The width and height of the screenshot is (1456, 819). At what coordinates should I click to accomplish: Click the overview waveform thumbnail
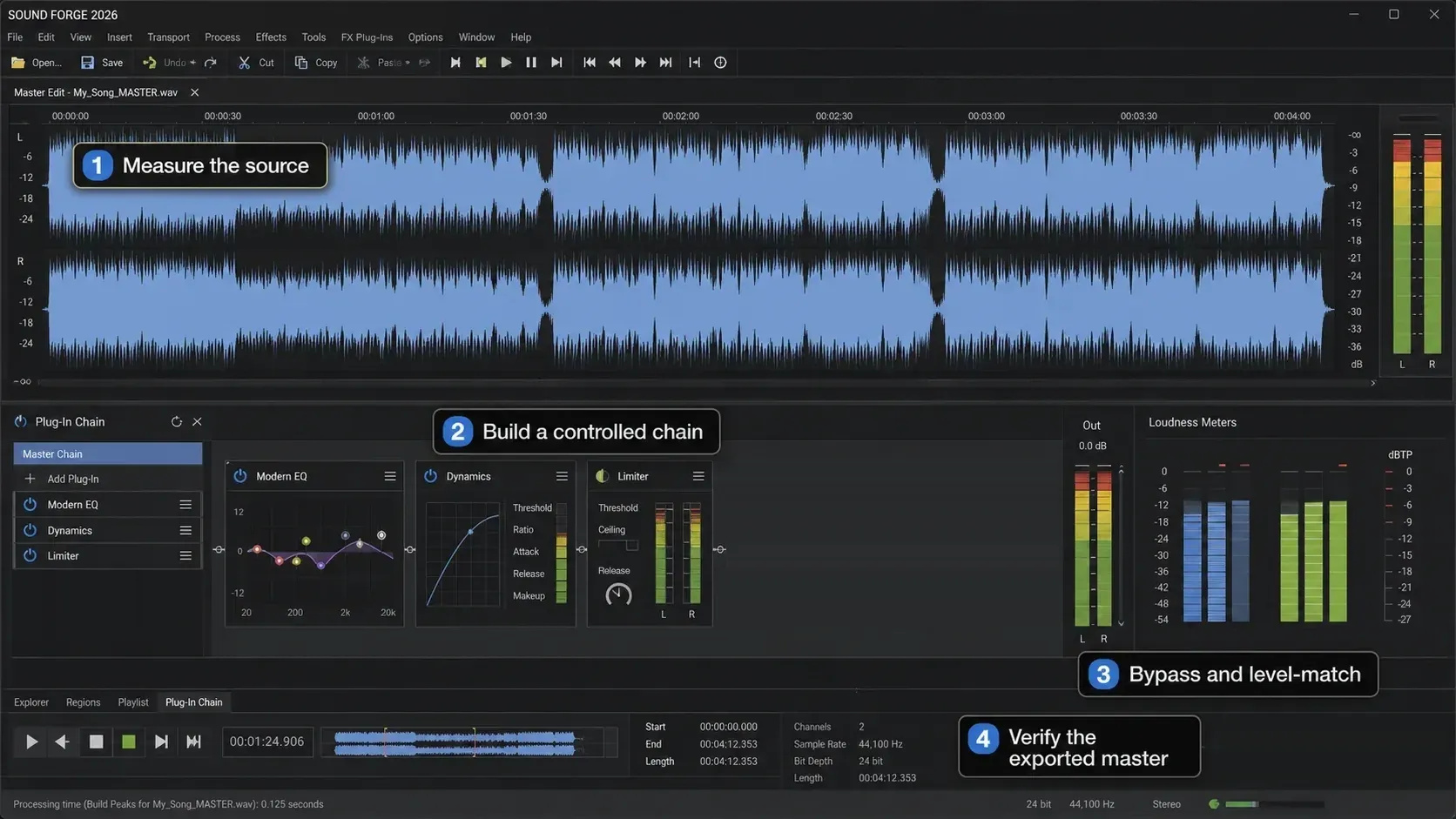pyautogui.click(x=469, y=742)
